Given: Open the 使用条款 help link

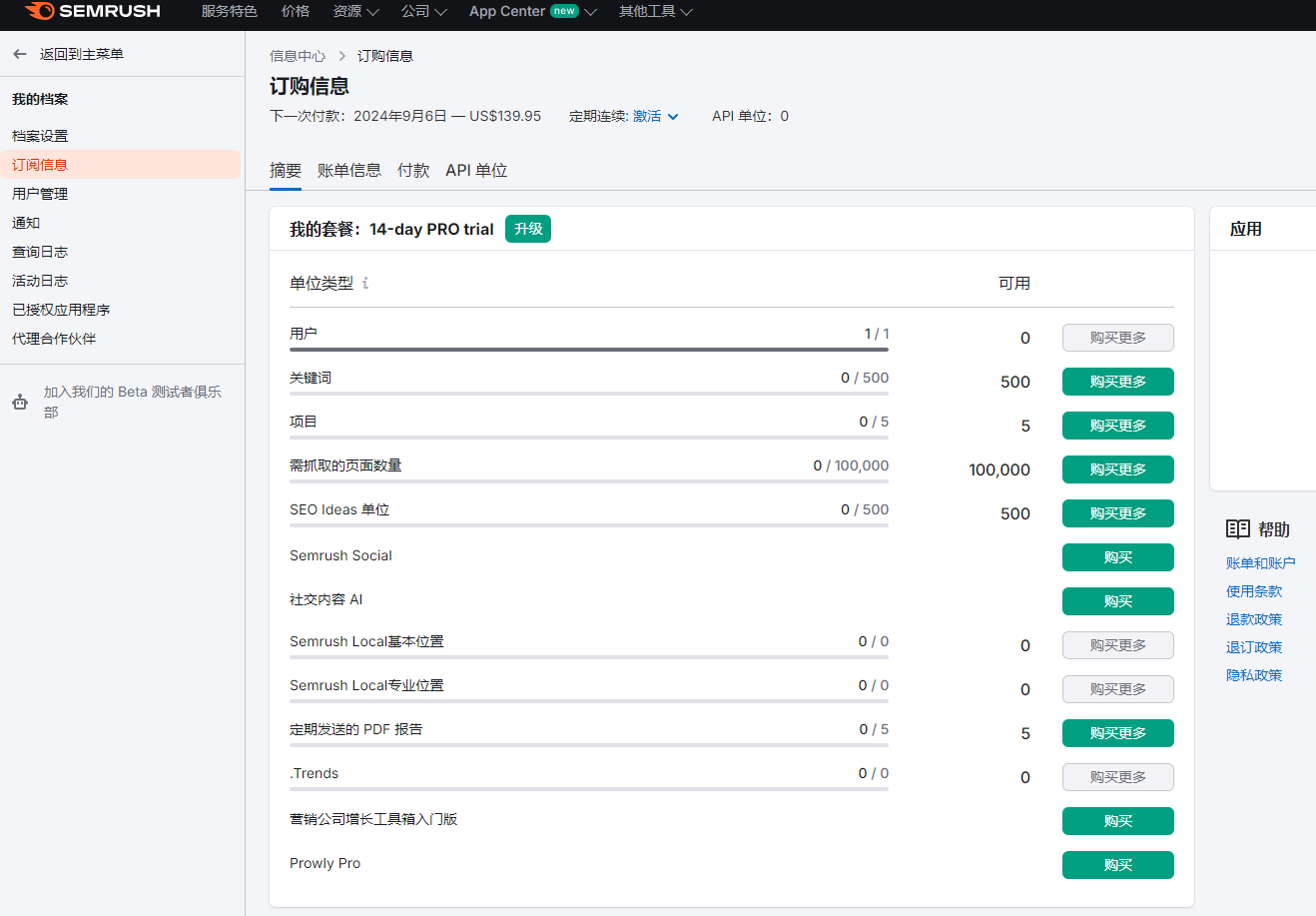Looking at the screenshot, I should (x=1254, y=591).
